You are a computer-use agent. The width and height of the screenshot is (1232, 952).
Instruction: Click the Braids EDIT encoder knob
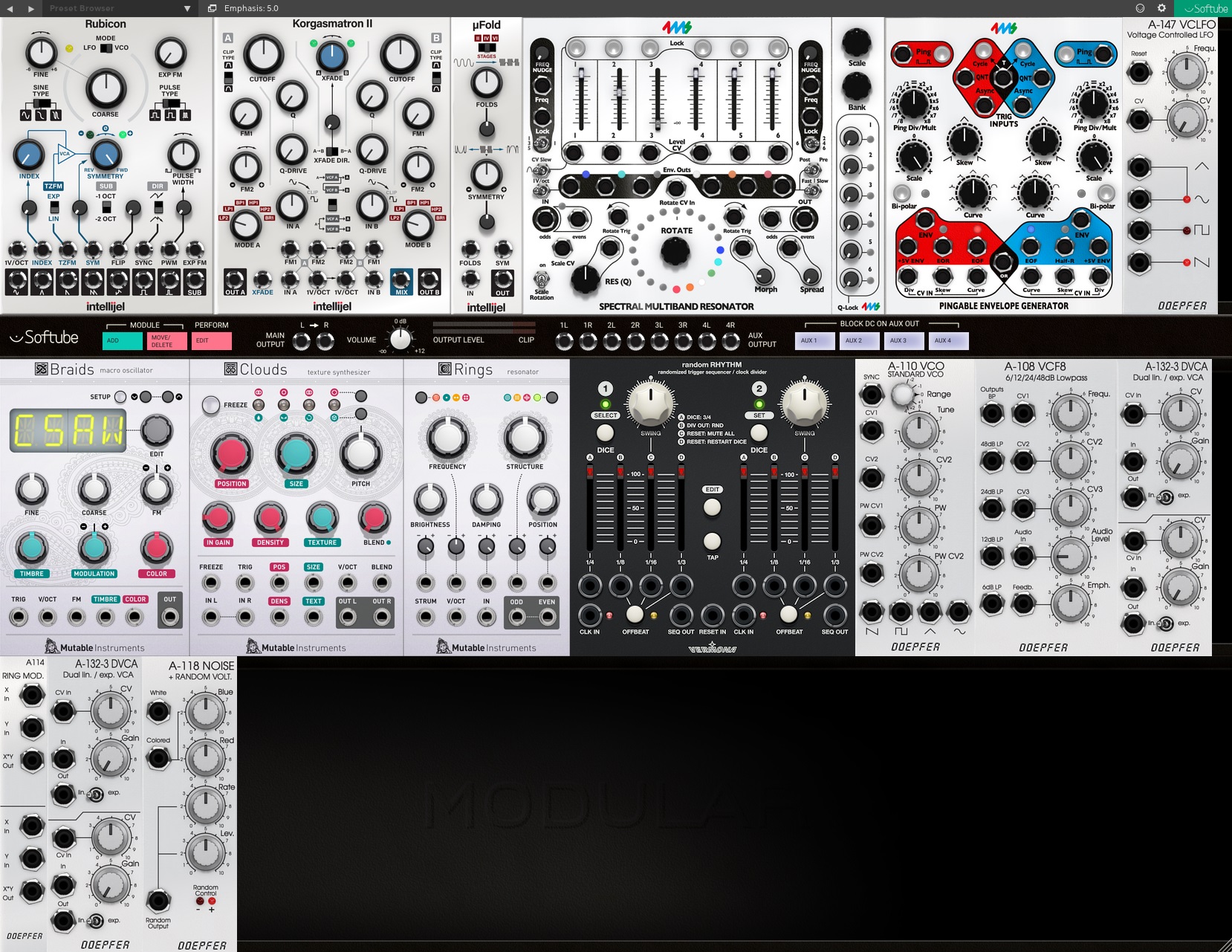point(157,430)
